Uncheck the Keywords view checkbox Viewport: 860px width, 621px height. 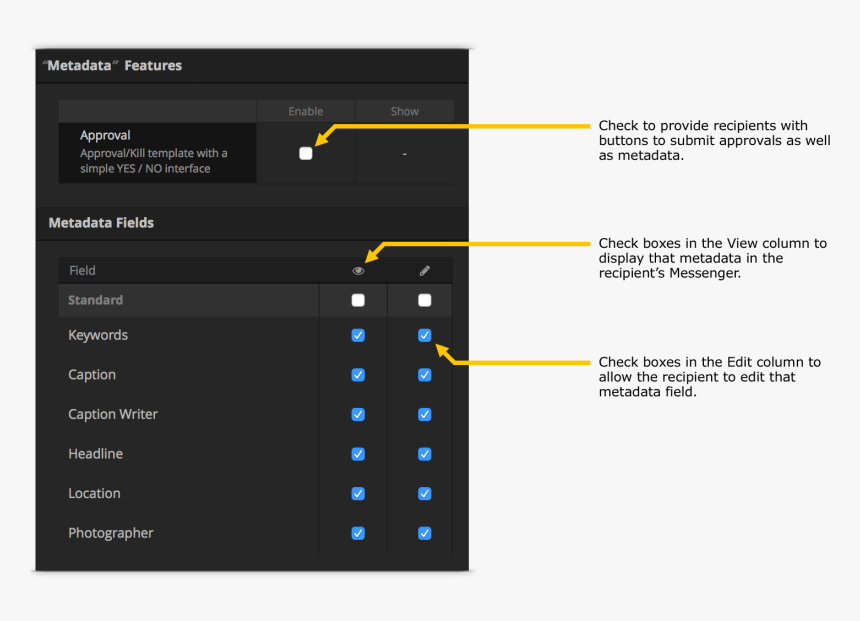(358, 335)
